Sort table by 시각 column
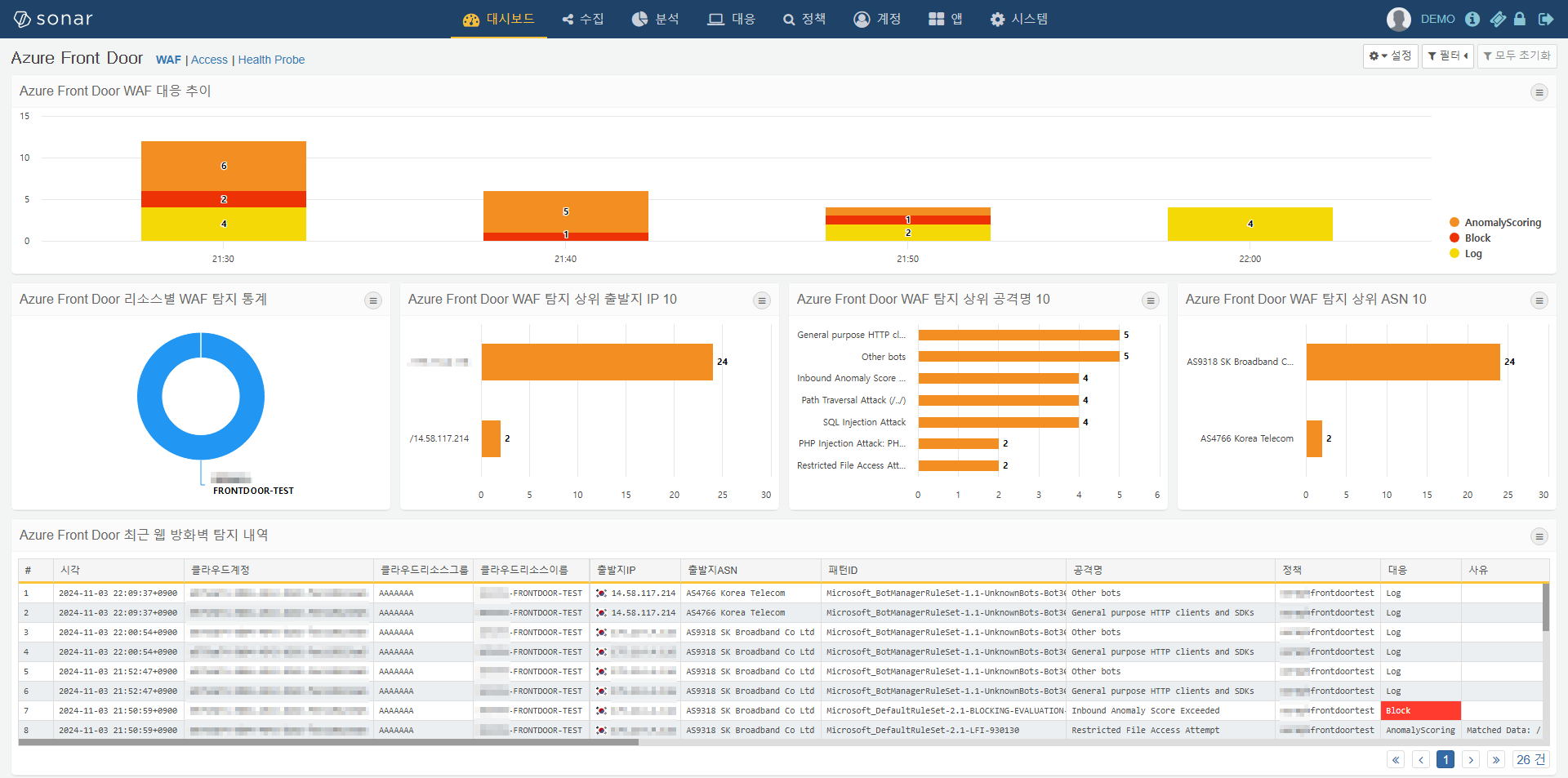This screenshot has width=1568, height=778. click(x=118, y=570)
